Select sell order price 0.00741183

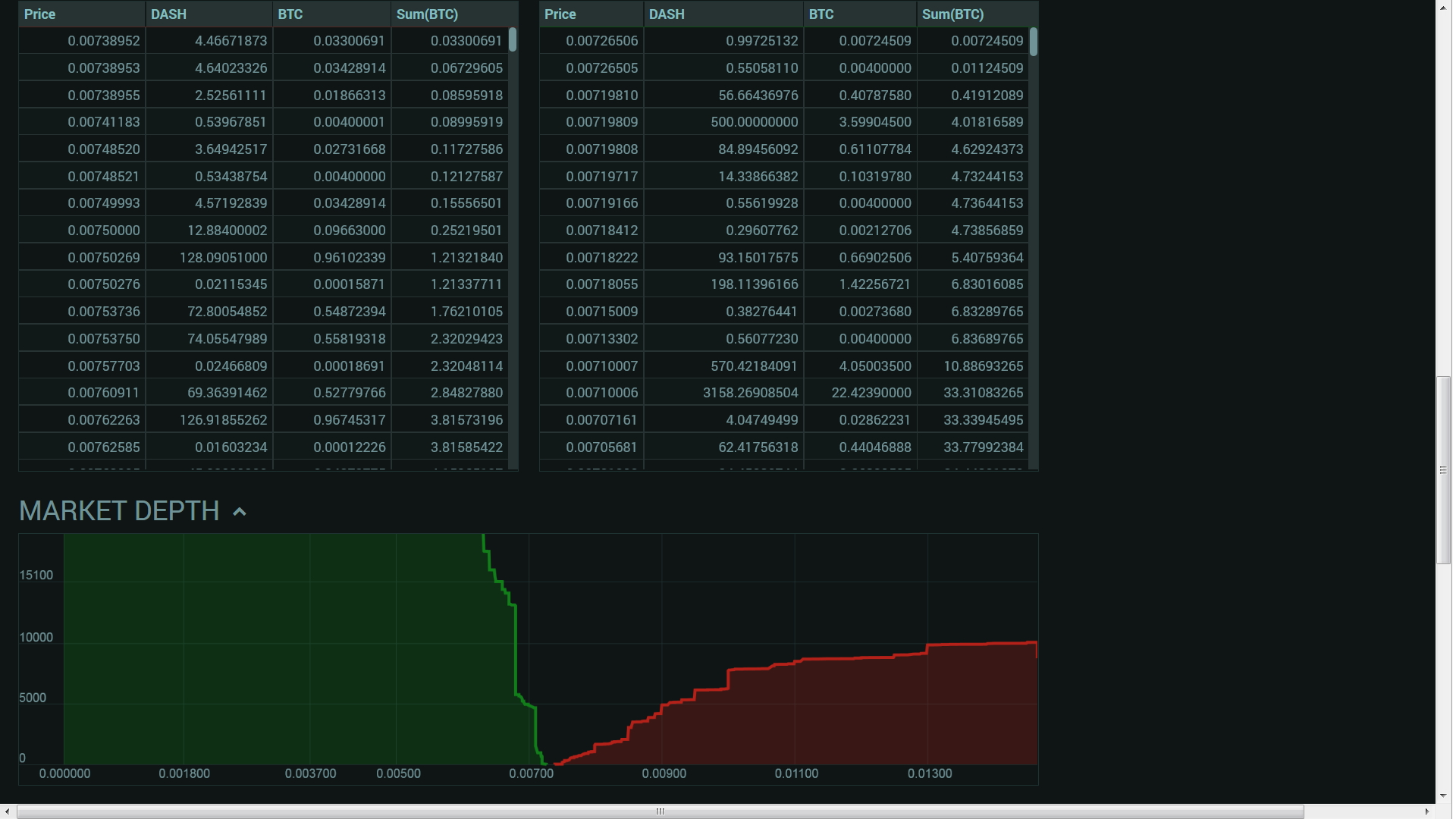pyautogui.click(x=104, y=122)
